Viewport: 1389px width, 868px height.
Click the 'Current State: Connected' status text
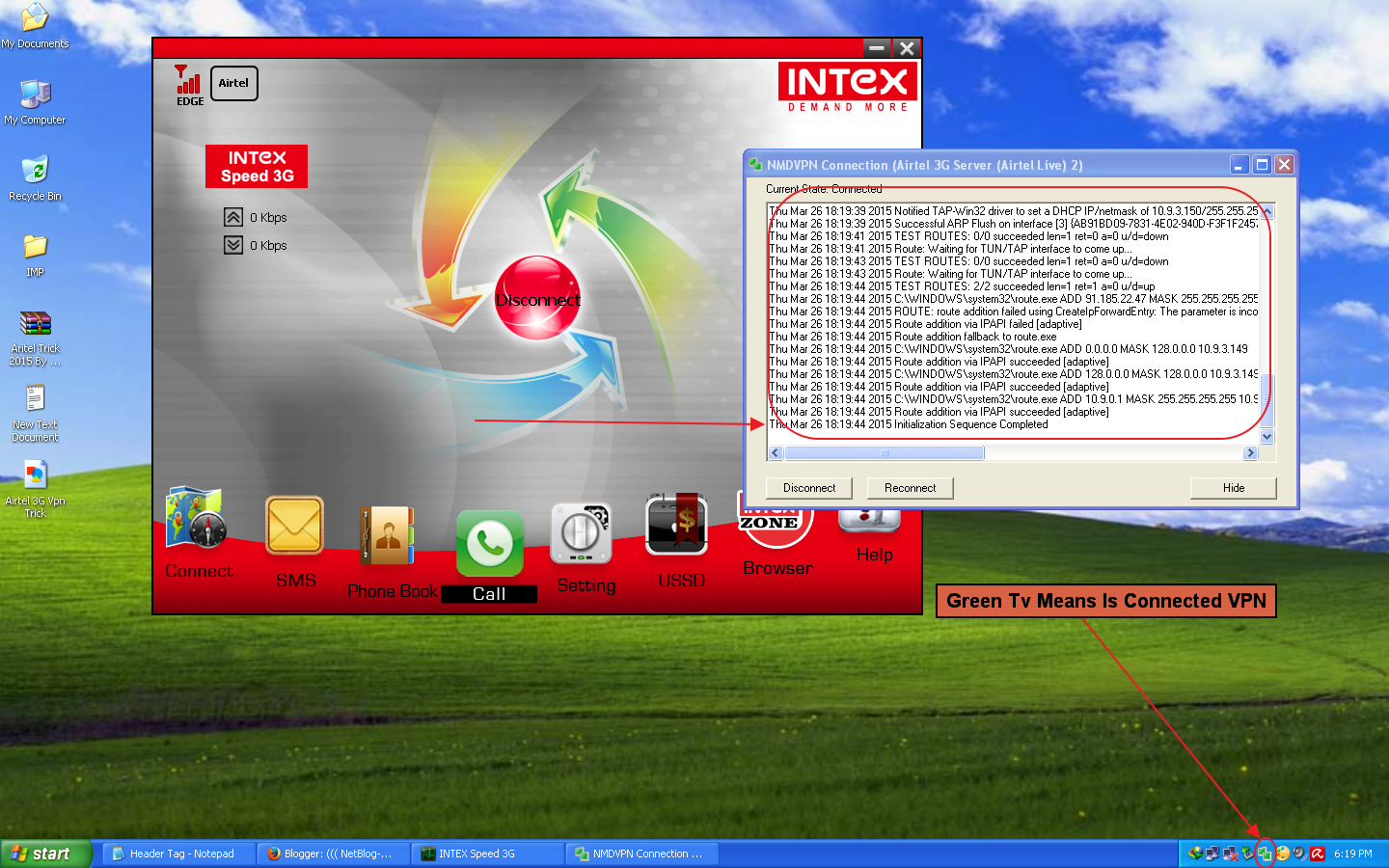[x=824, y=189]
